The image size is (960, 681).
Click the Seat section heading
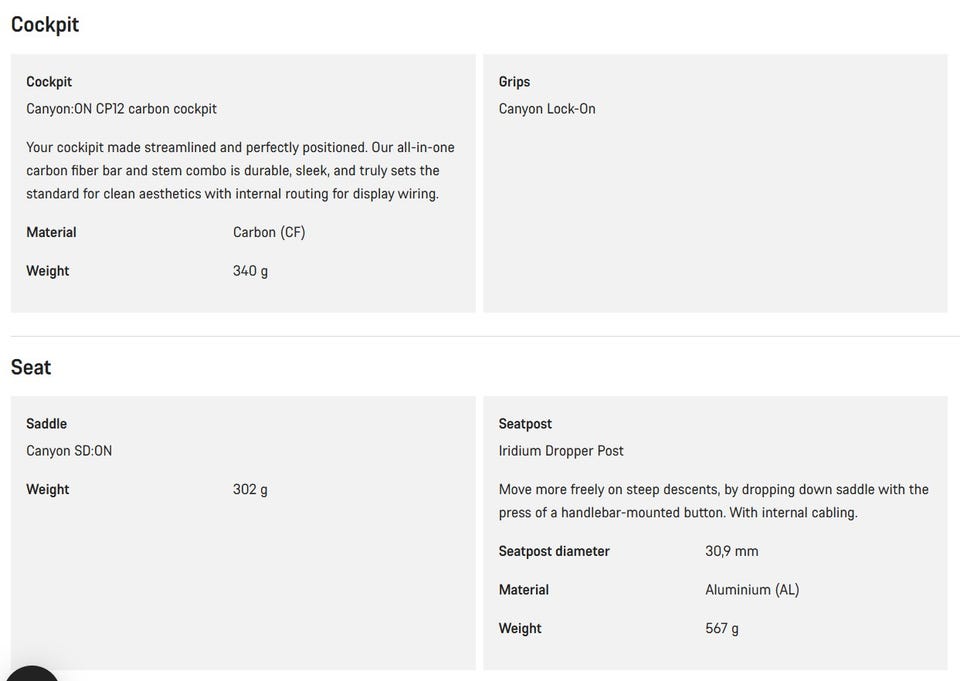coord(31,367)
